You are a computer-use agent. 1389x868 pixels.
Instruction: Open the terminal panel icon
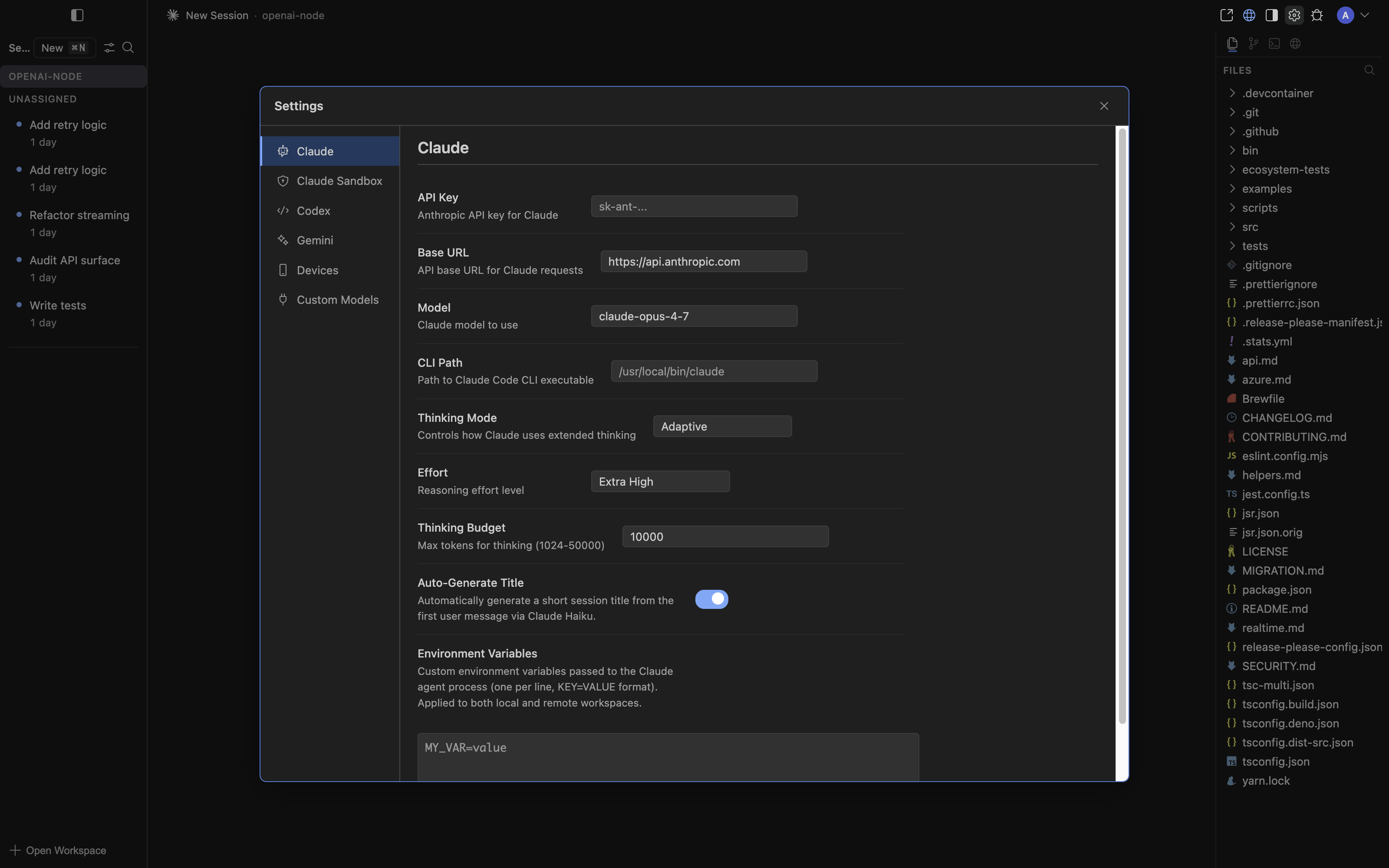[x=1274, y=44]
